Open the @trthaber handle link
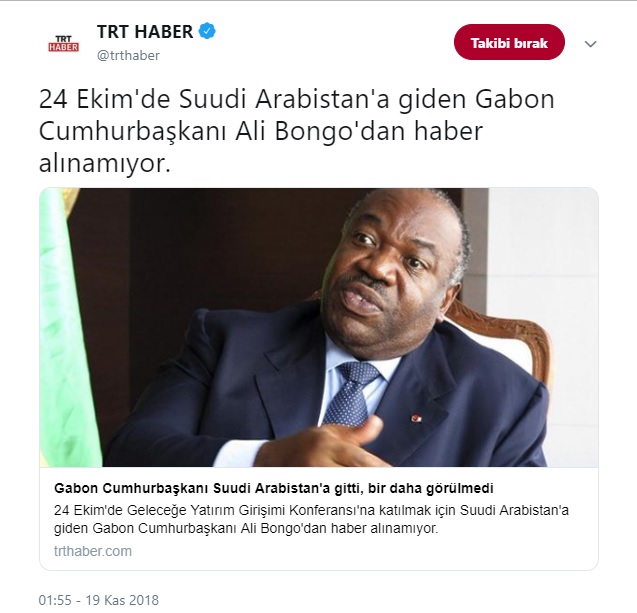 128,55
